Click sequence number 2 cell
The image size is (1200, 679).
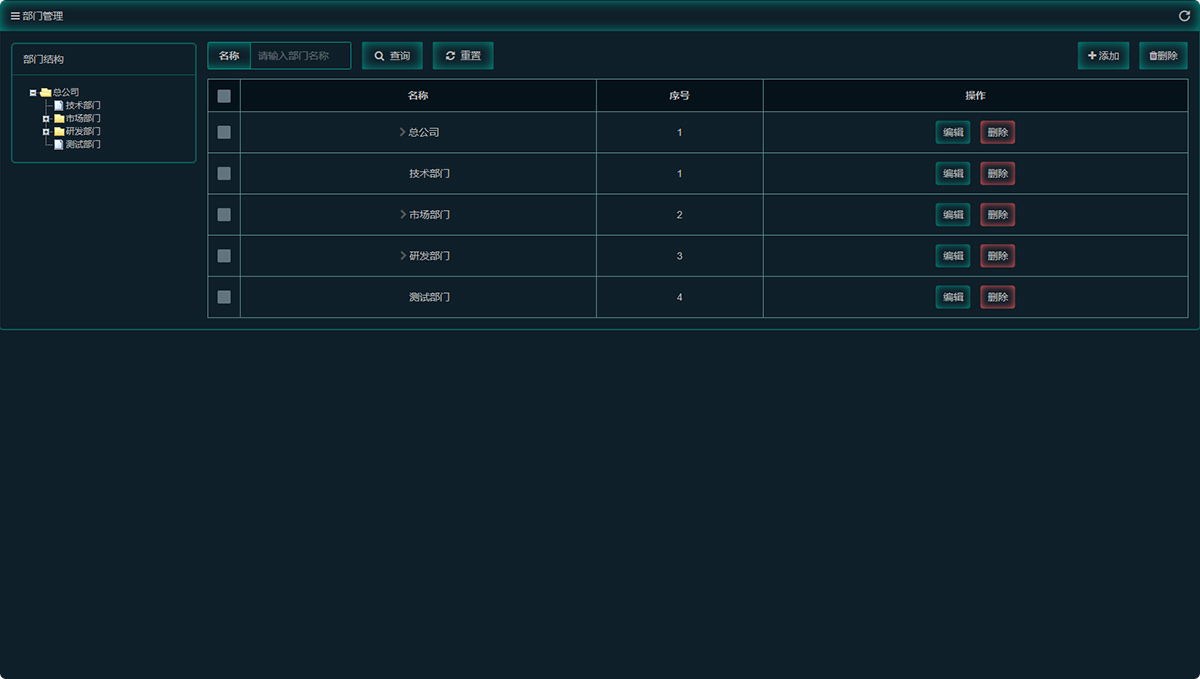[x=680, y=215]
